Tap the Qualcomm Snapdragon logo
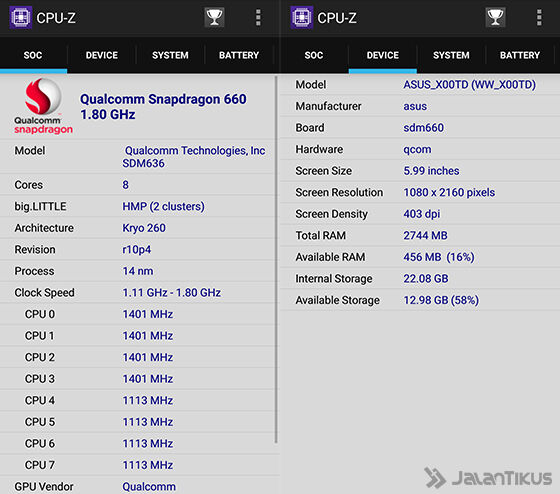Screen dimensions: 560x494 point(43,106)
